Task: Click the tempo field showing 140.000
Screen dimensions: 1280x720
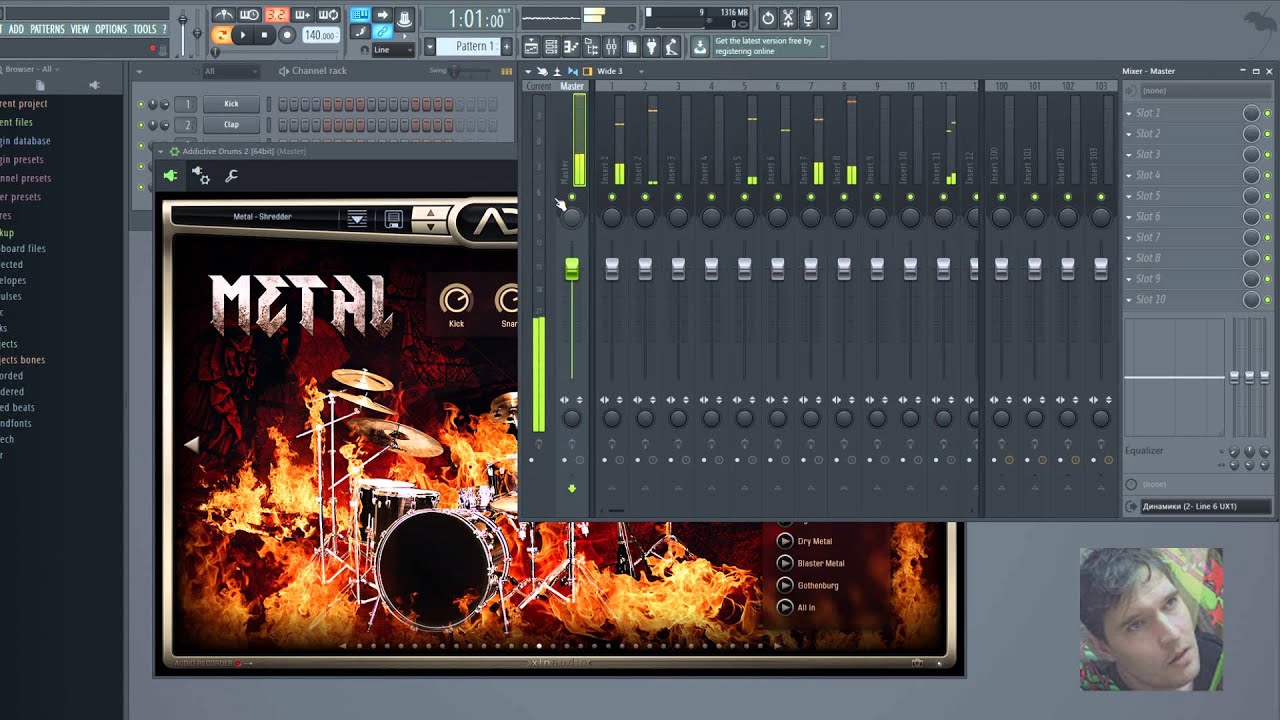Action: click(320, 35)
